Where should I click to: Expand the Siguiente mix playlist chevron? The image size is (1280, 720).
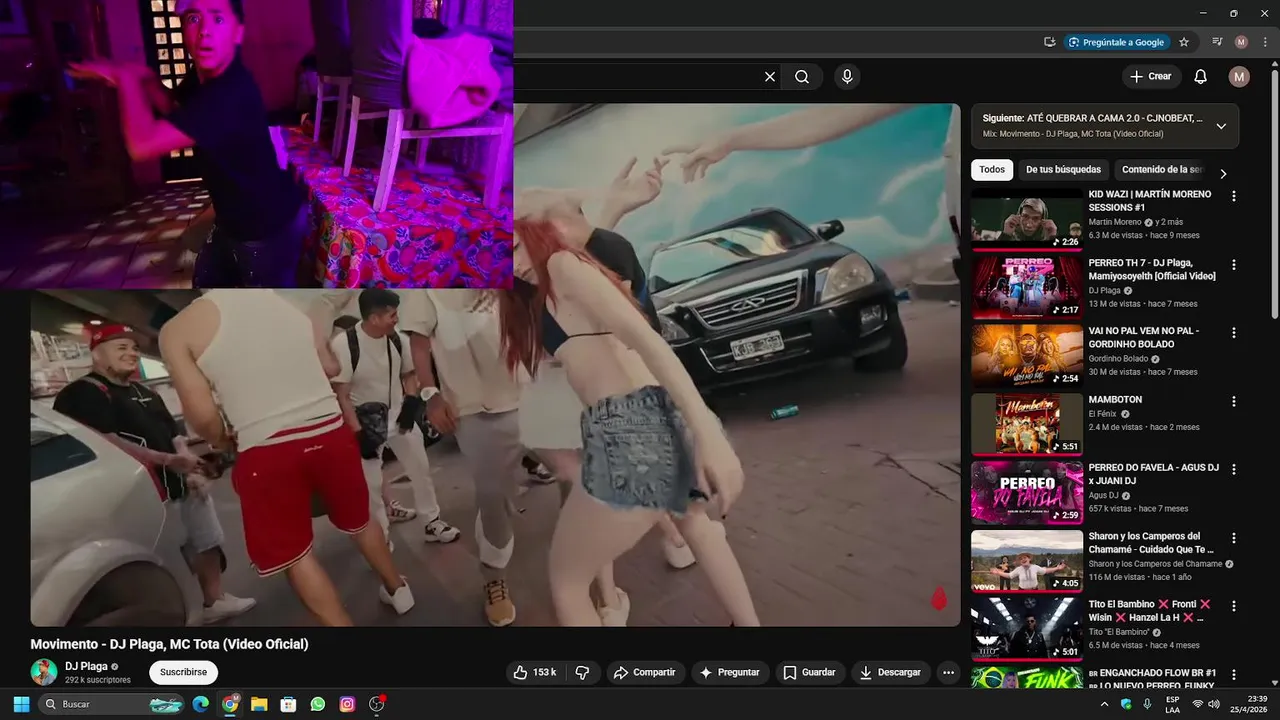coord(1221,126)
